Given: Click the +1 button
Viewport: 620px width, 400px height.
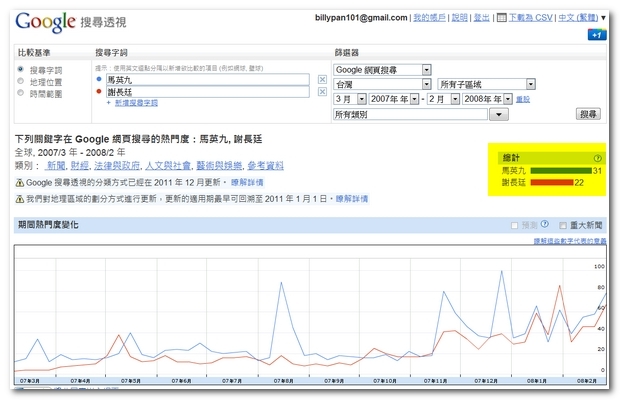Looking at the screenshot, I should click(597, 35).
